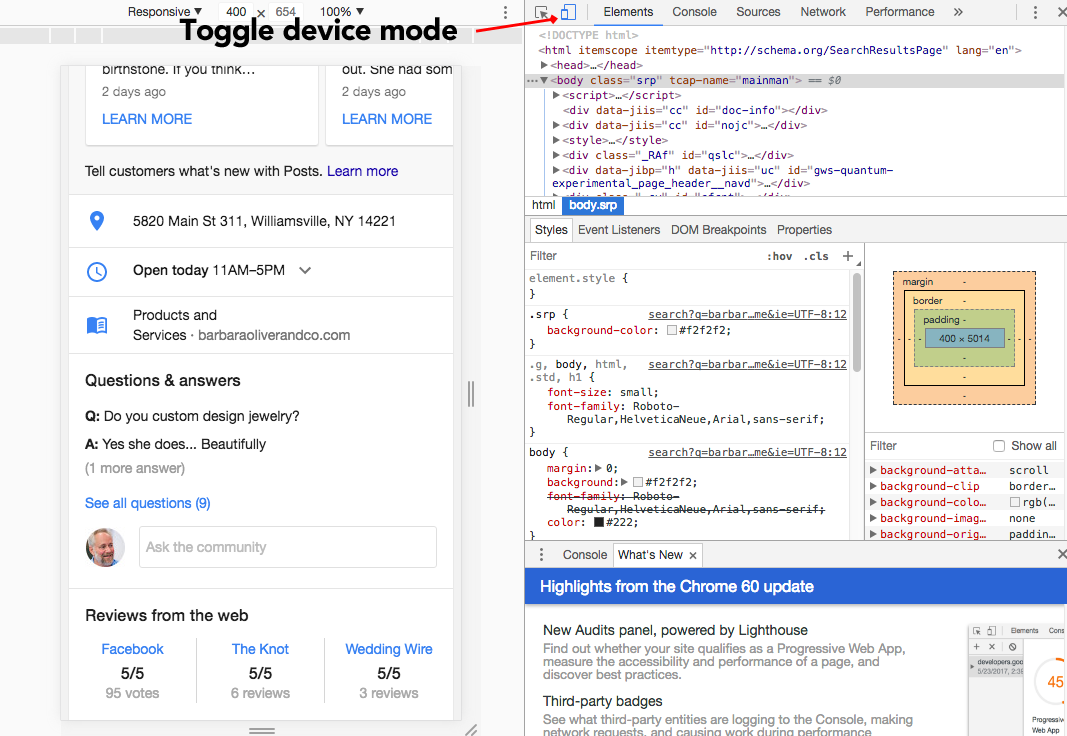The height and width of the screenshot is (736, 1067).
Task: Click the Ask the community input
Action: [x=288, y=547]
